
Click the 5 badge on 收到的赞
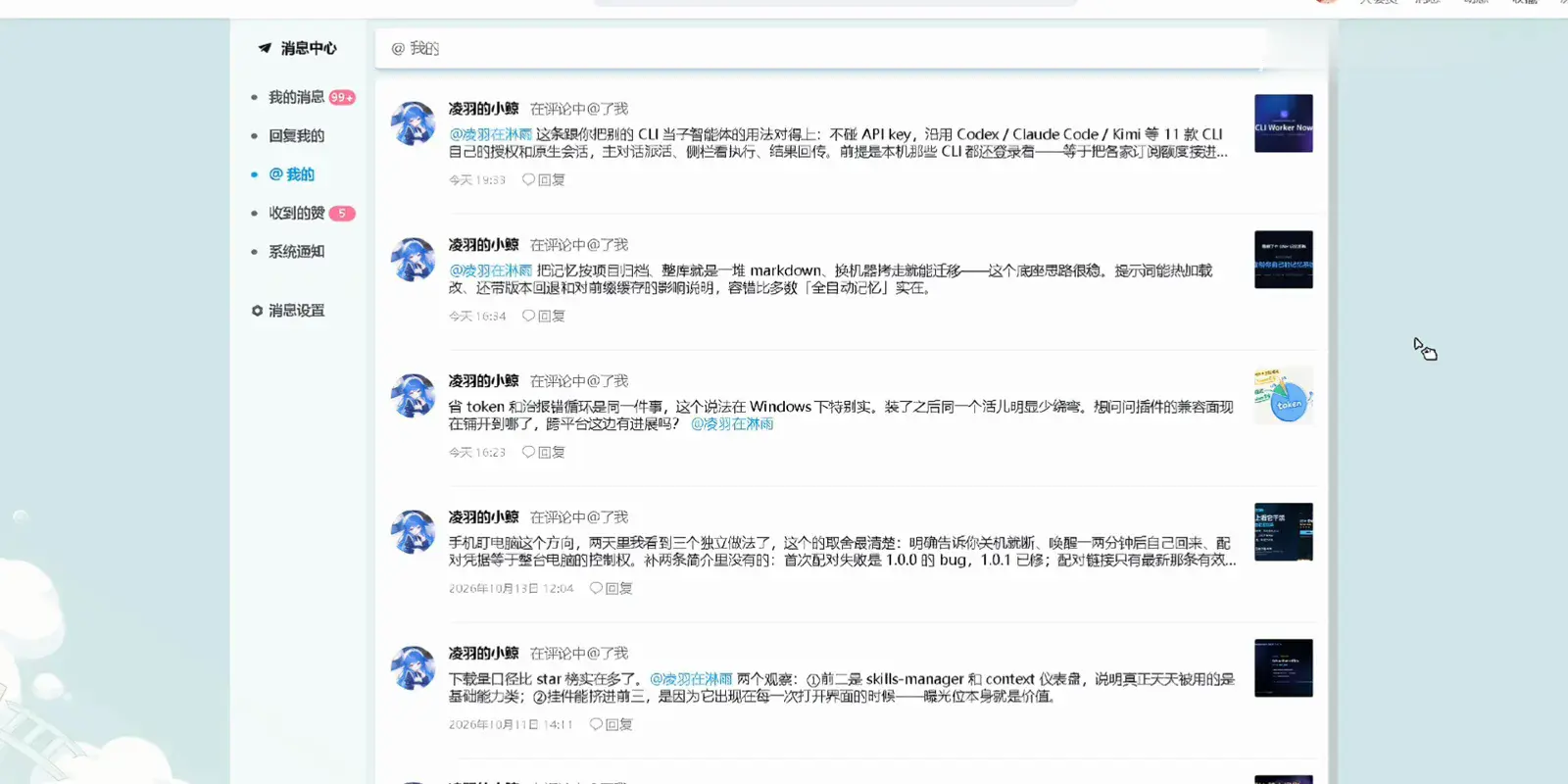click(342, 213)
